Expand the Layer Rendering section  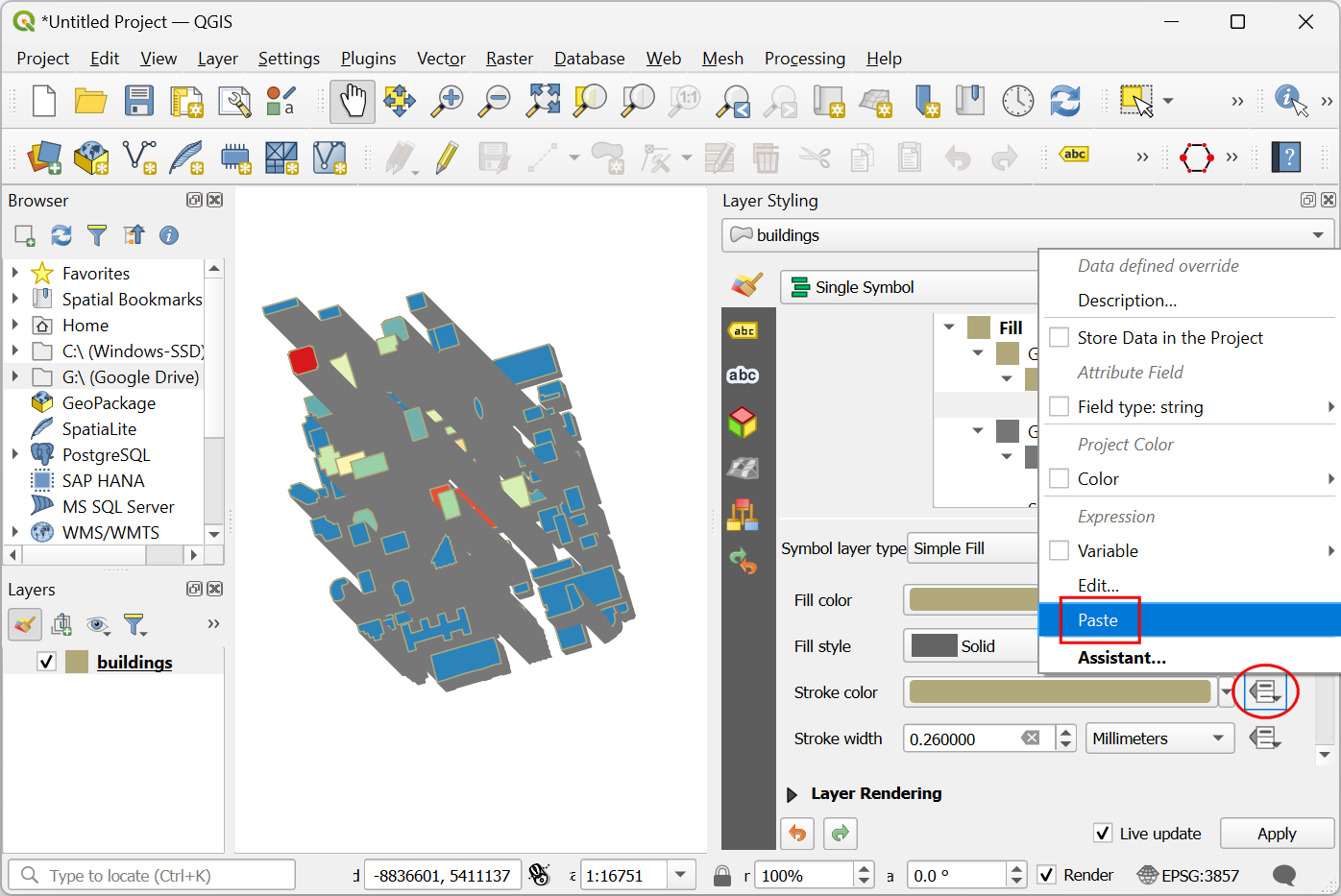coord(792,794)
